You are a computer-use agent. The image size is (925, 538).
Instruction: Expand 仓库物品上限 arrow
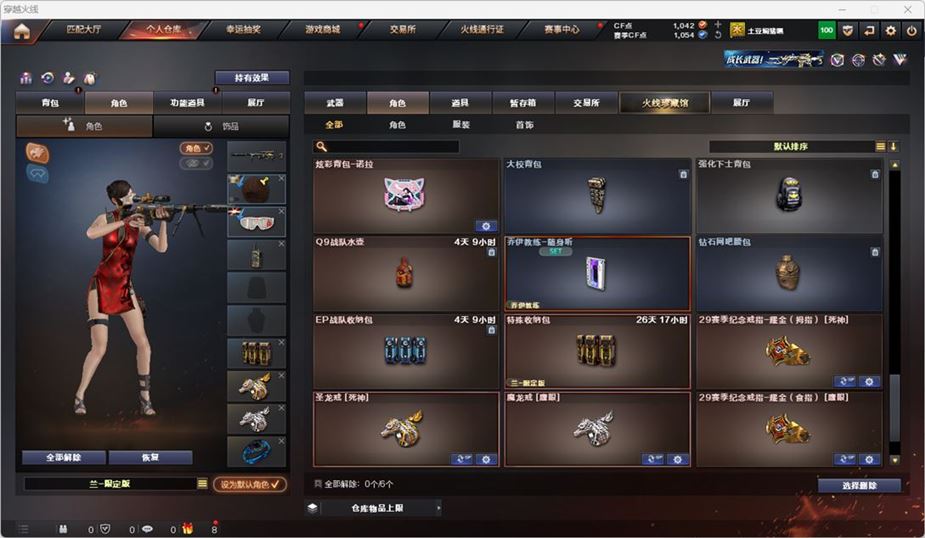tap(438, 508)
